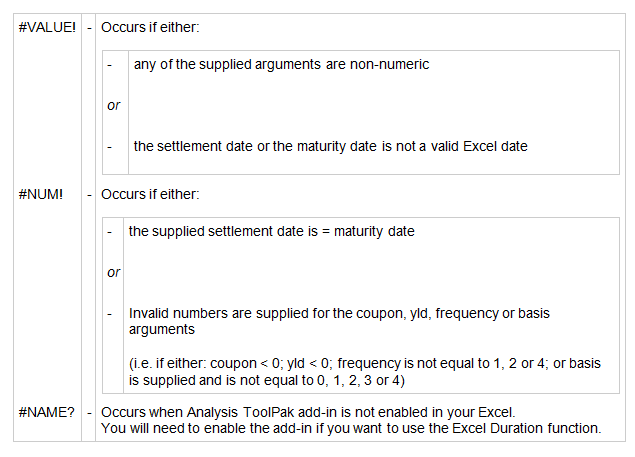Click the dash next to the #NAME? heading
Image resolution: width=635 pixels, height=457 pixels.
point(90,412)
